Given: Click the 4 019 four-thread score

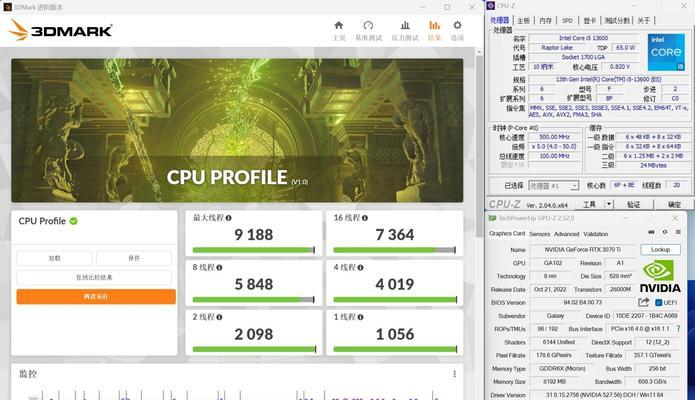Looking at the screenshot, I should [394, 284].
